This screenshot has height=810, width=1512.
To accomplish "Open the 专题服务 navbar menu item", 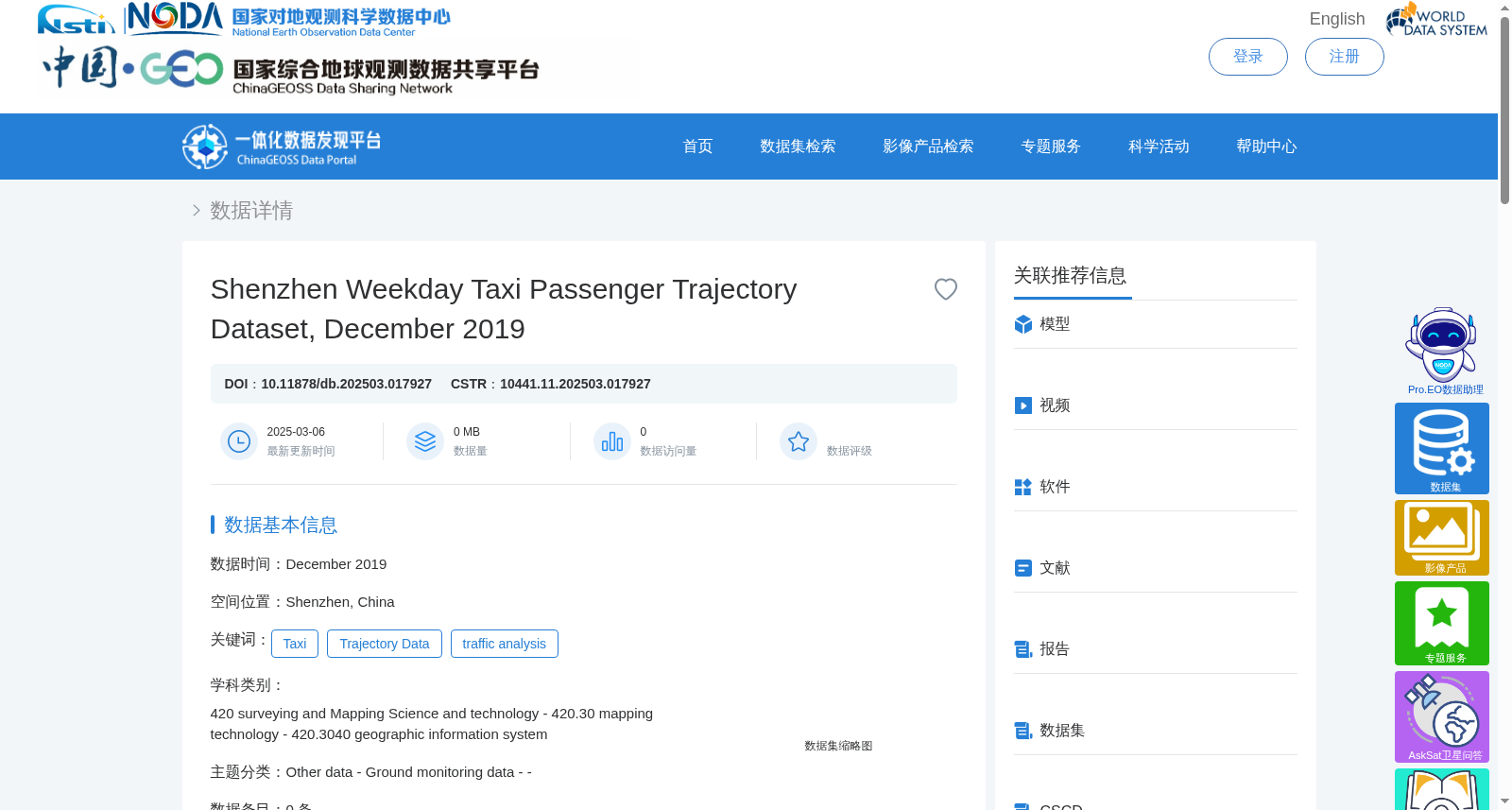I will 1051,146.
